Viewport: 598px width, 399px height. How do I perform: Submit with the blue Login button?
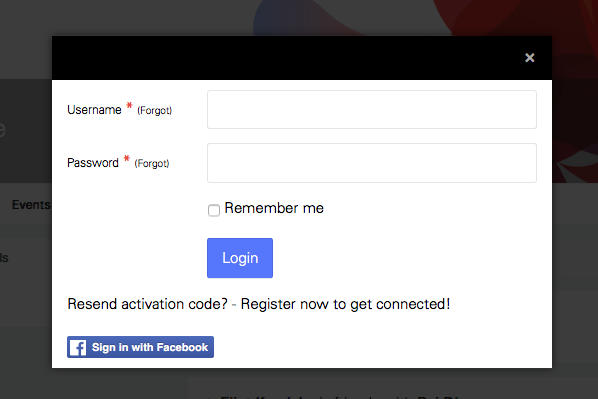(240, 258)
